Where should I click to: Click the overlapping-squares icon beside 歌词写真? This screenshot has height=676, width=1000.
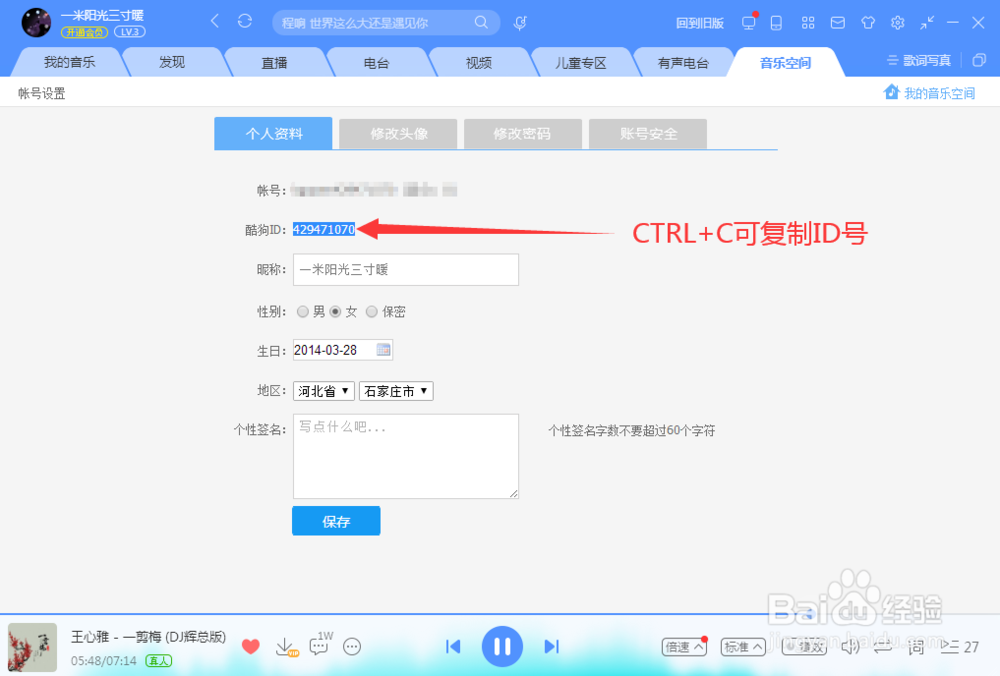click(x=979, y=61)
